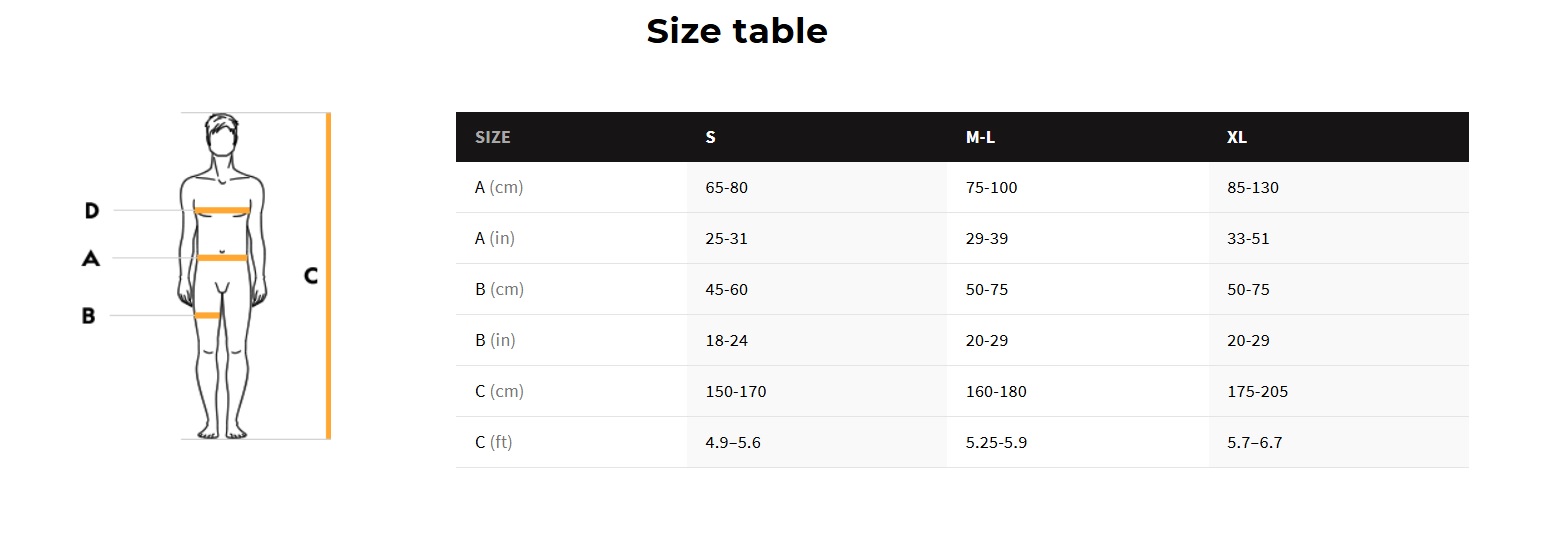Click the 65-80 cell in S column

pyautogui.click(x=726, y=187)
